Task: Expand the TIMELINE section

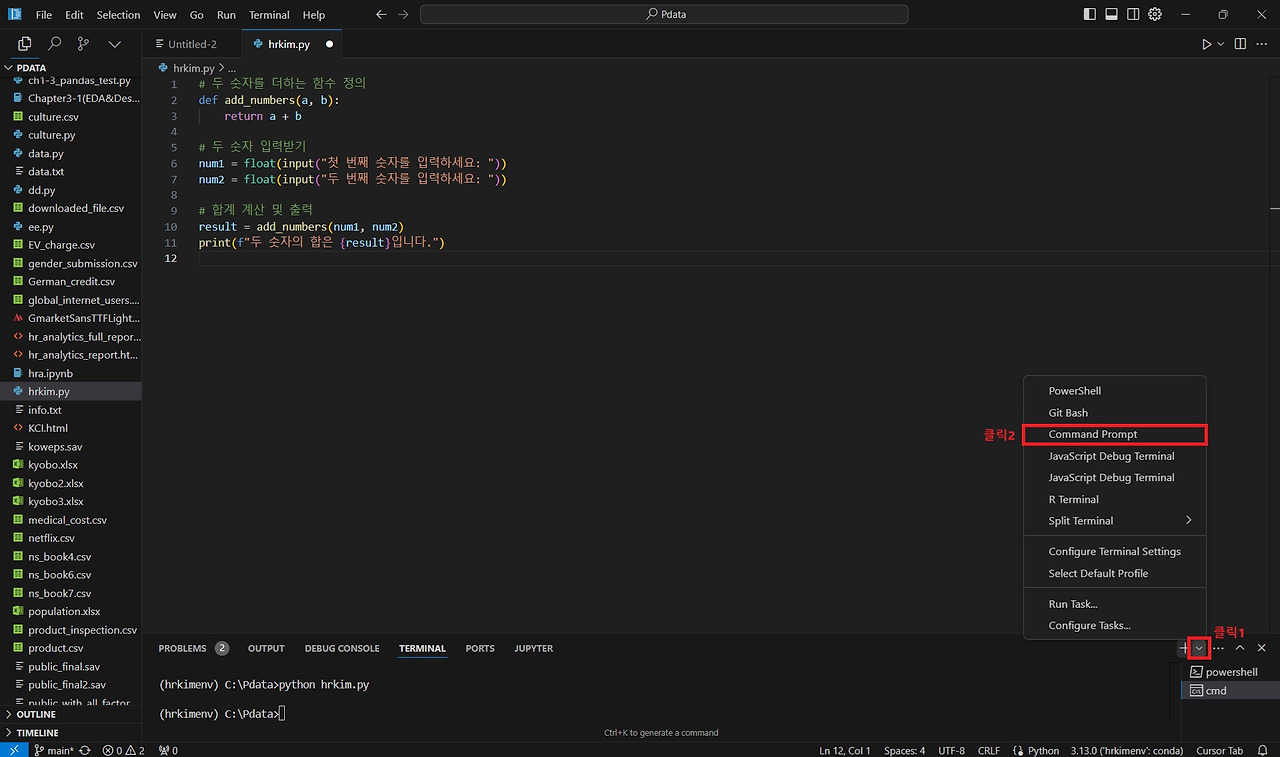Action: 70,733
